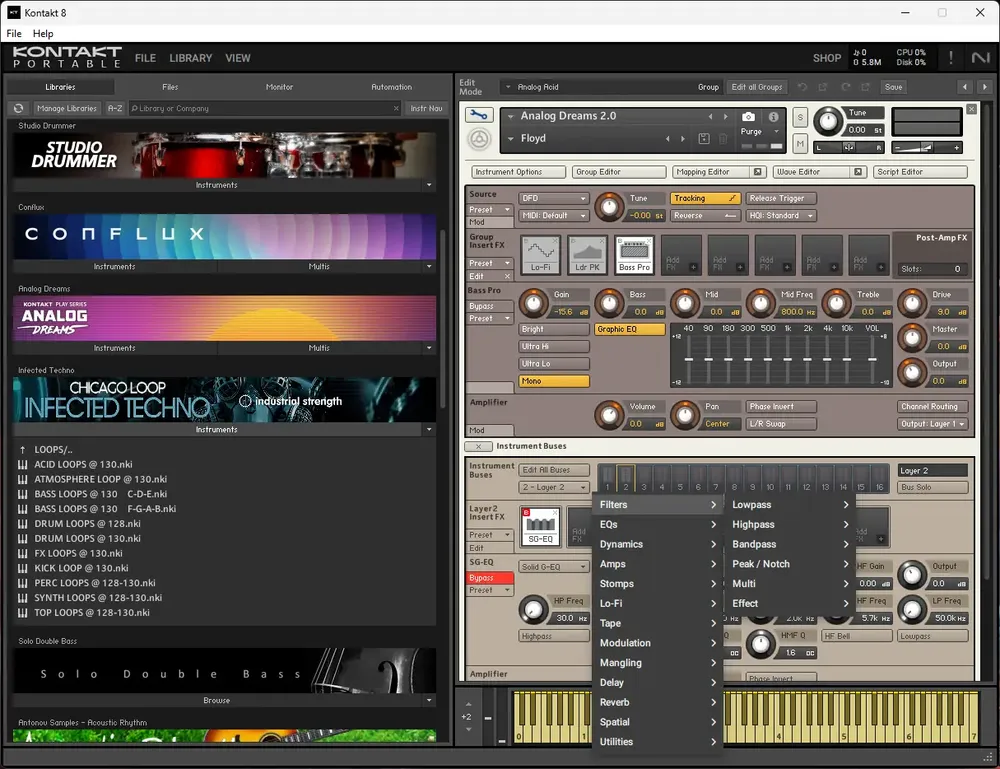
Task: Click the save snapshot floppy icon
Action: coord(703,138)
